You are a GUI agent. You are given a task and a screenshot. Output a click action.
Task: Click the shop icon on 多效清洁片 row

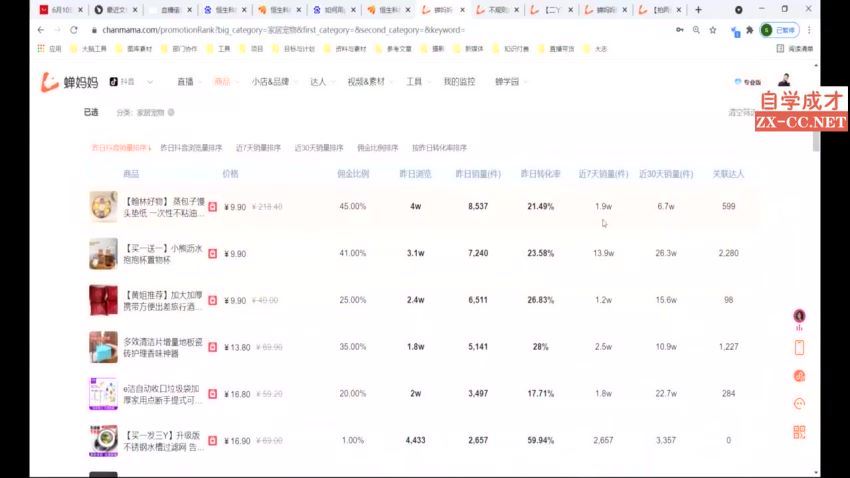212,347
